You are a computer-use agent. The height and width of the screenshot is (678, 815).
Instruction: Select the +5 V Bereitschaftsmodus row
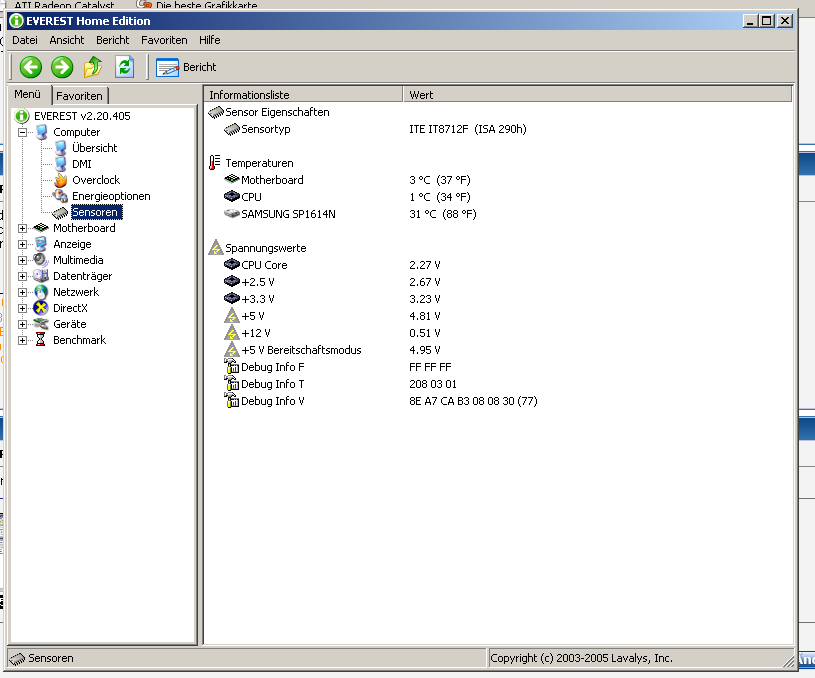tap(498, 350)
